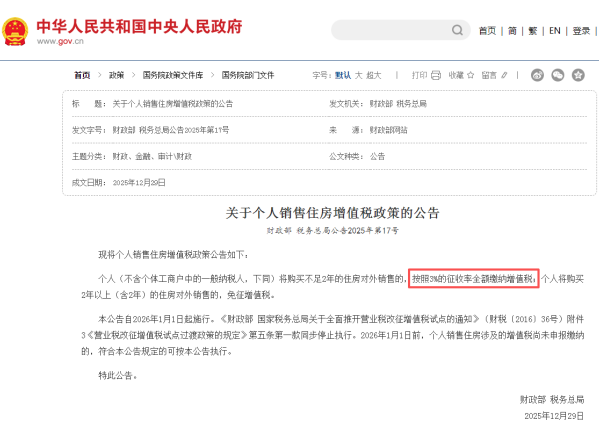Screen dimensions: 599x425
Task: Open 国务院部门文件 breadcrumb link
Action: pos(248,75)
